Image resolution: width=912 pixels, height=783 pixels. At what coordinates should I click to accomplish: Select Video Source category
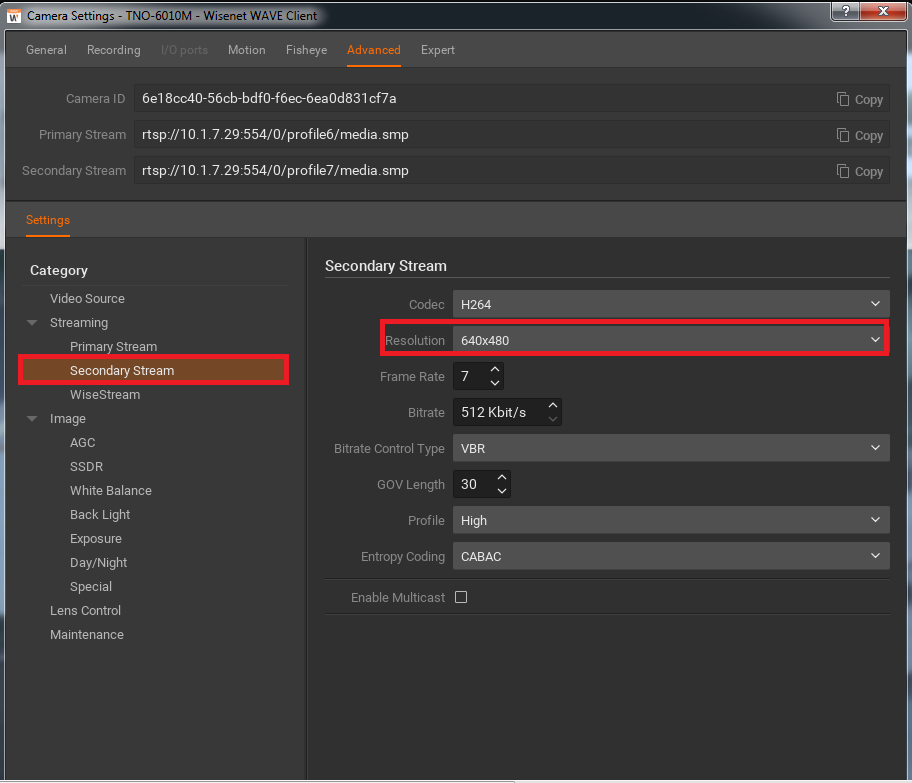pos(87,298)
